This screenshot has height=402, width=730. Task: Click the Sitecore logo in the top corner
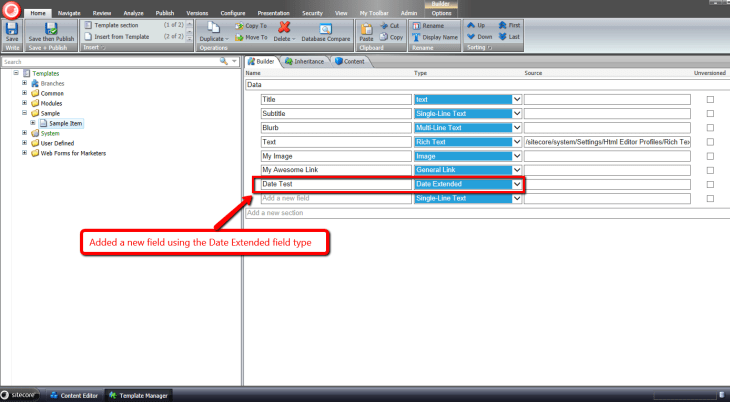coord(11,10)
